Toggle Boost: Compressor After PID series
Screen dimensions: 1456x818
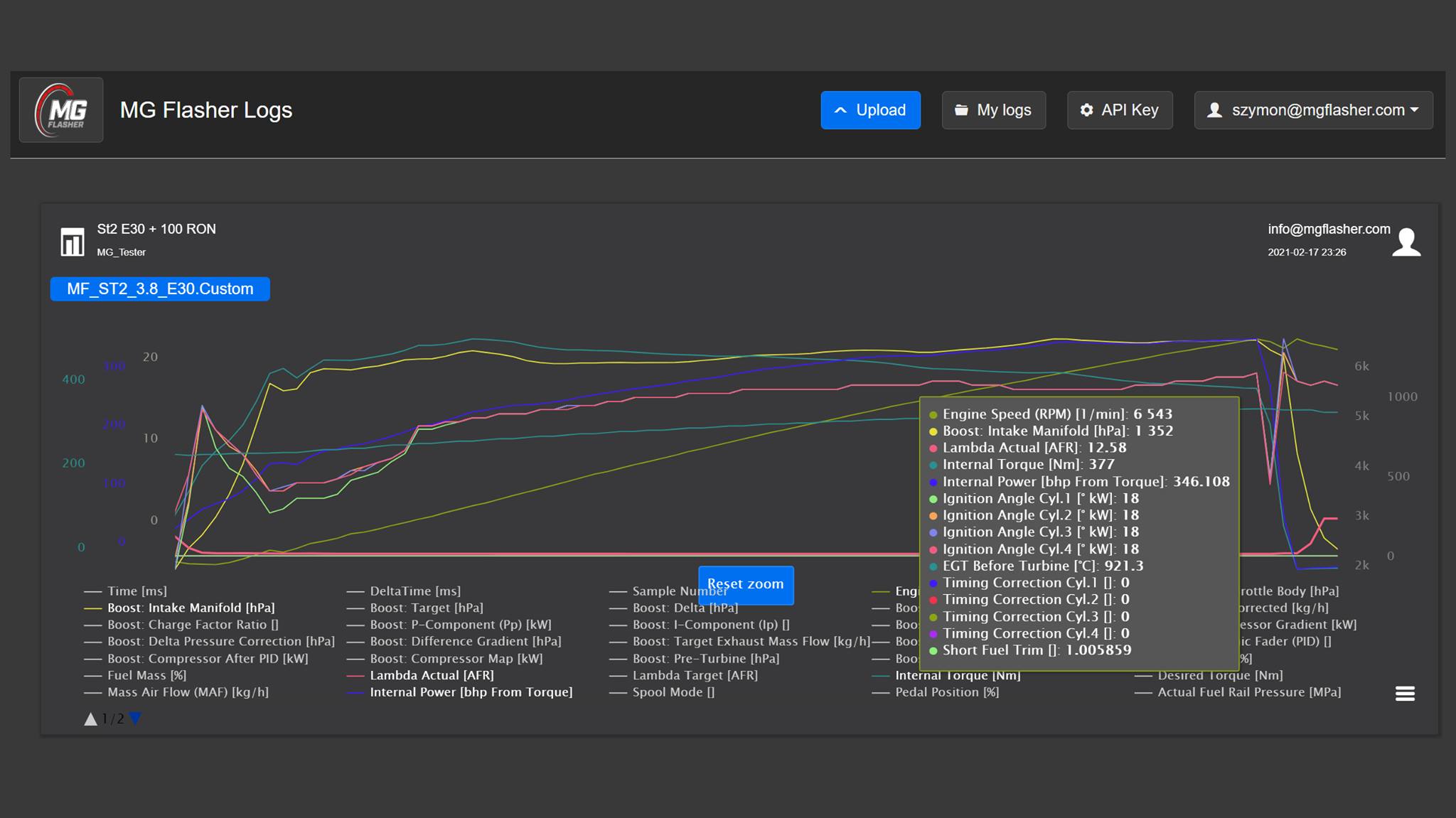tap(196, 659)
